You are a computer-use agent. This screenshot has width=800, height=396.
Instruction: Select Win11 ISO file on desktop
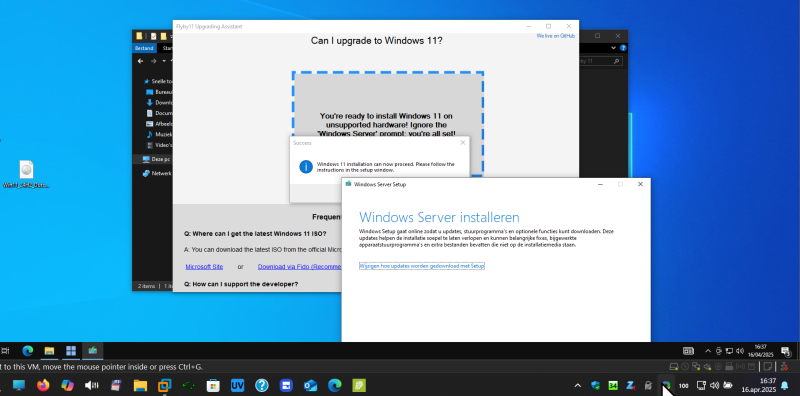[27, 175]
